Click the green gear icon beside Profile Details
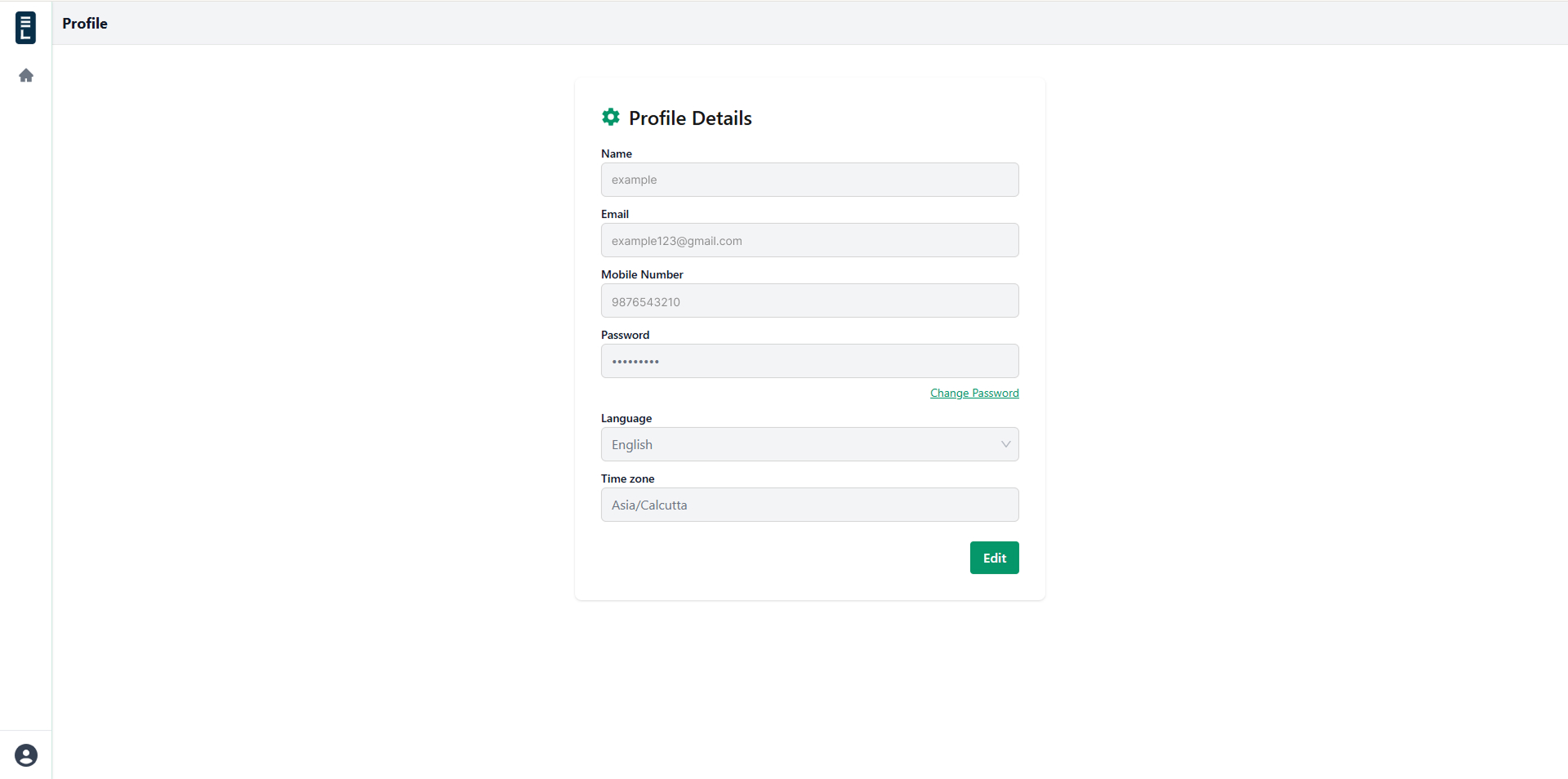Image resolution: width=1568 pixels, height=779 pixels. coord(611,117)
